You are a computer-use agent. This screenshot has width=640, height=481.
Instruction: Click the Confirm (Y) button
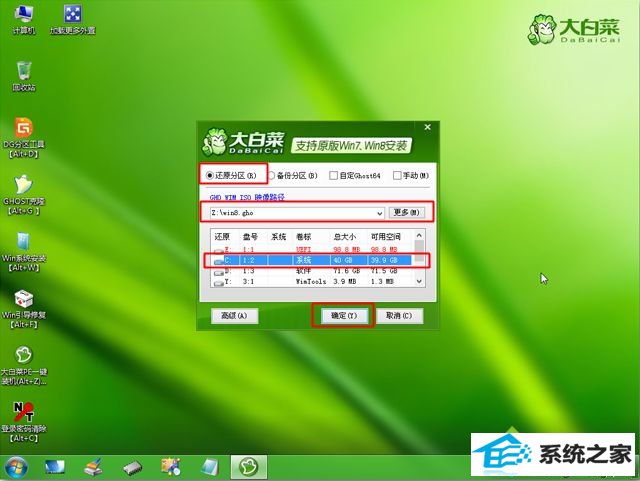[344, 316]
